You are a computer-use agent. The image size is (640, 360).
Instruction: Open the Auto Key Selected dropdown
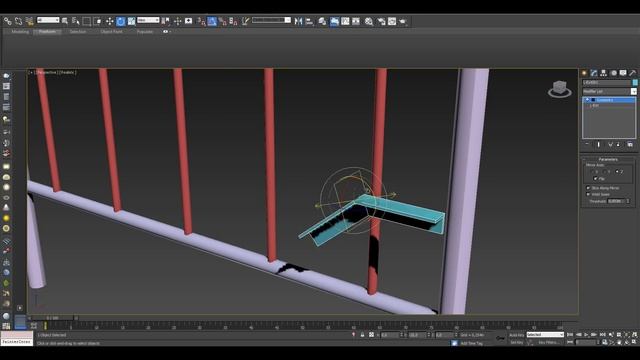pos(545,335)
